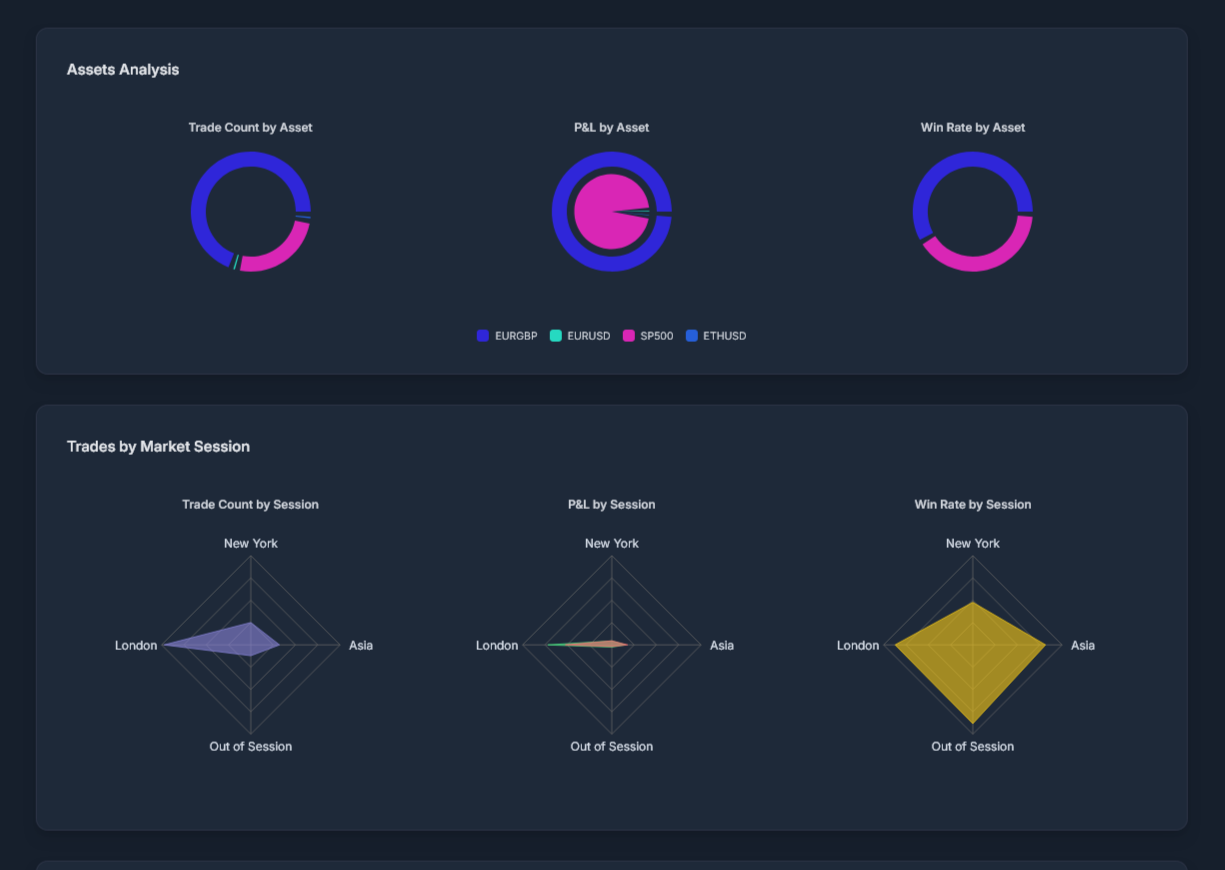Click London label on P&L radar
The width and height of the screenshot is (1225, 870).
[x=497, y=645]
